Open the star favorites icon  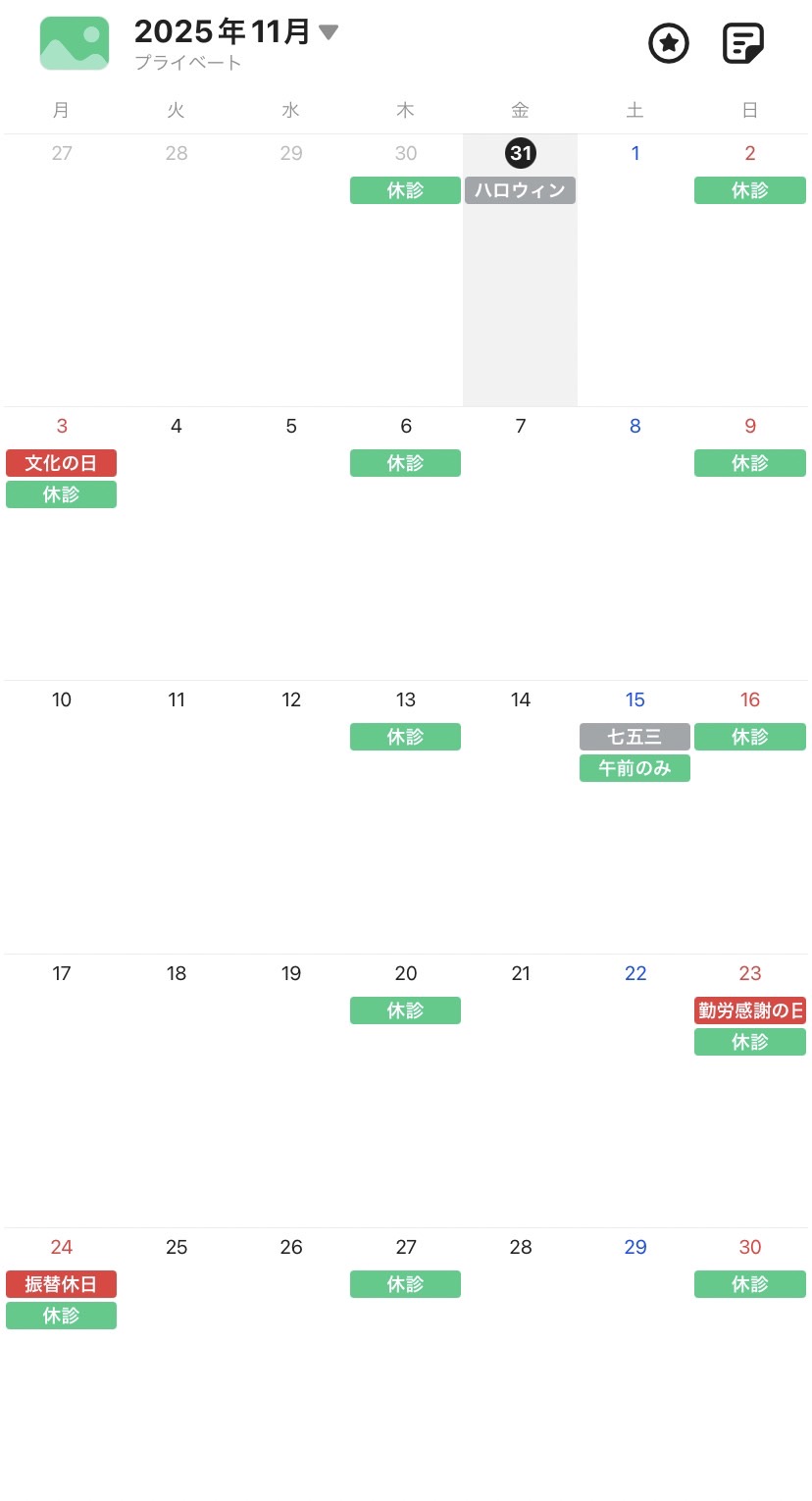point(669,43)
